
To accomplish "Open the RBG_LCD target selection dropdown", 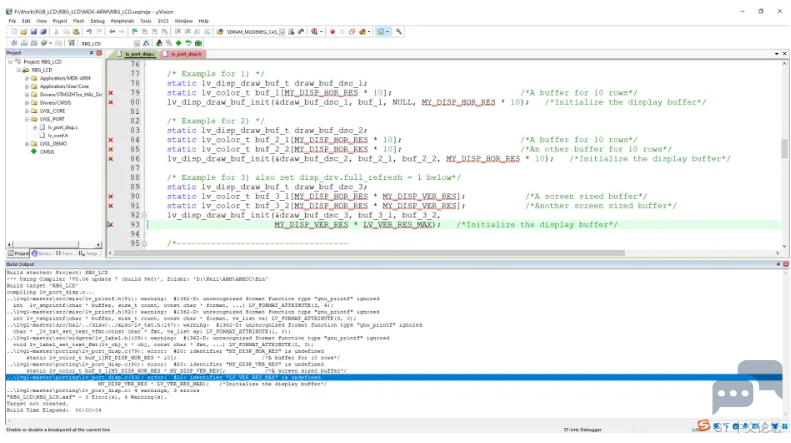I will point(137,43).
